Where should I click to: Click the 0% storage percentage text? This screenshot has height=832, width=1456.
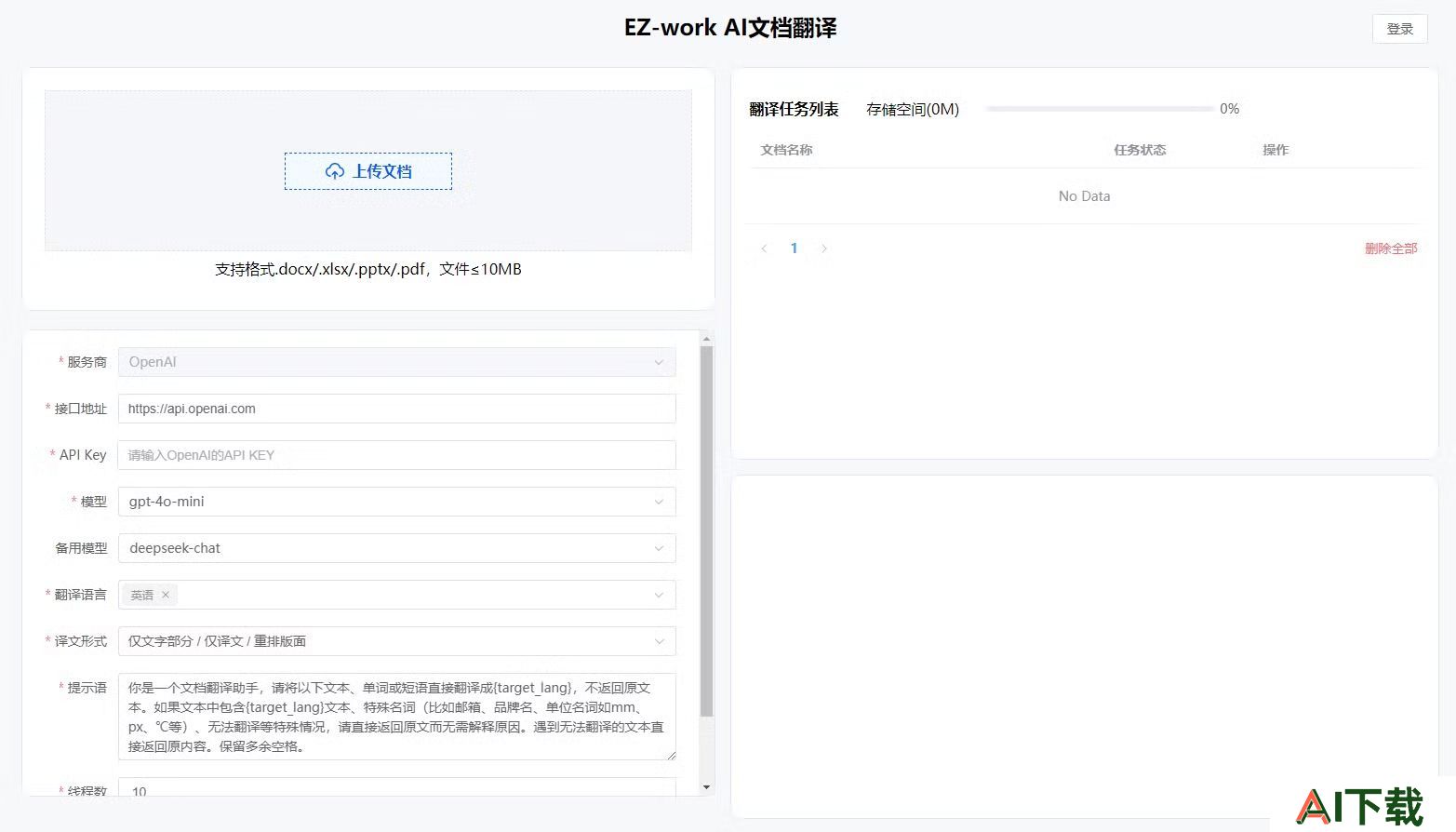[x=1229, y=109]
